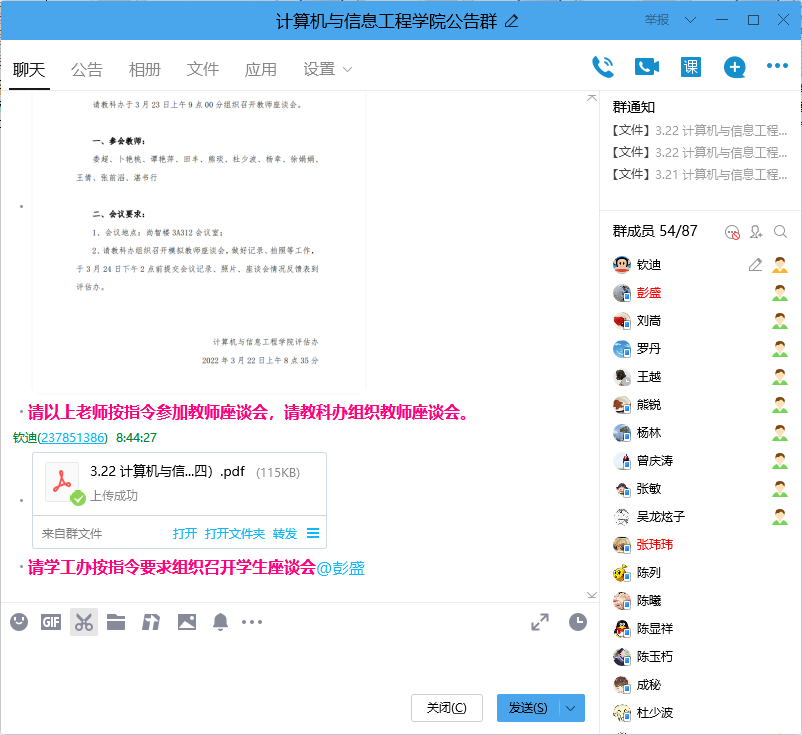
Task: Insert a GIF from the input toolbar
Action: click(x=50, y=622)
